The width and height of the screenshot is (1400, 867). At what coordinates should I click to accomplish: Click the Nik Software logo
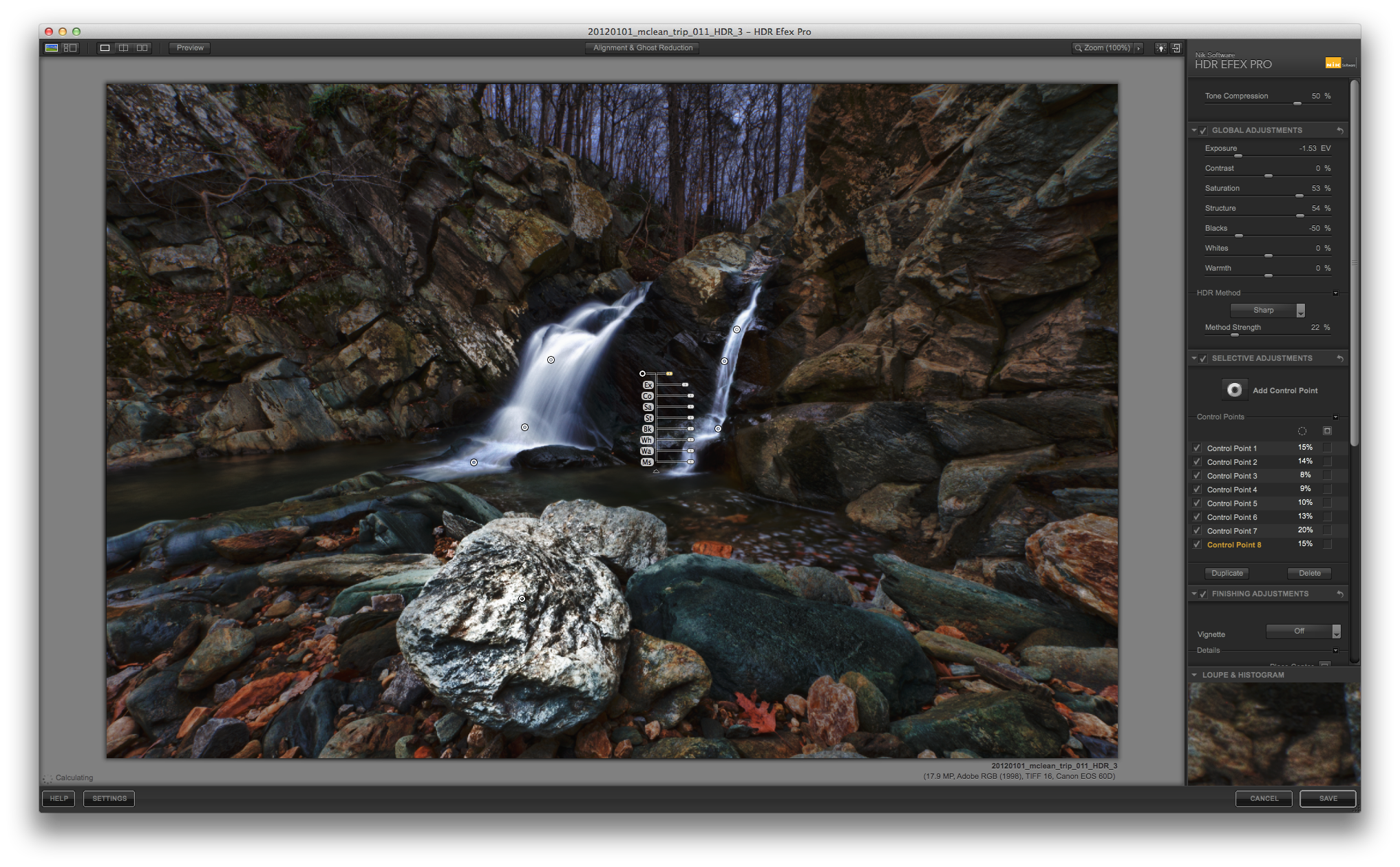1340,63
